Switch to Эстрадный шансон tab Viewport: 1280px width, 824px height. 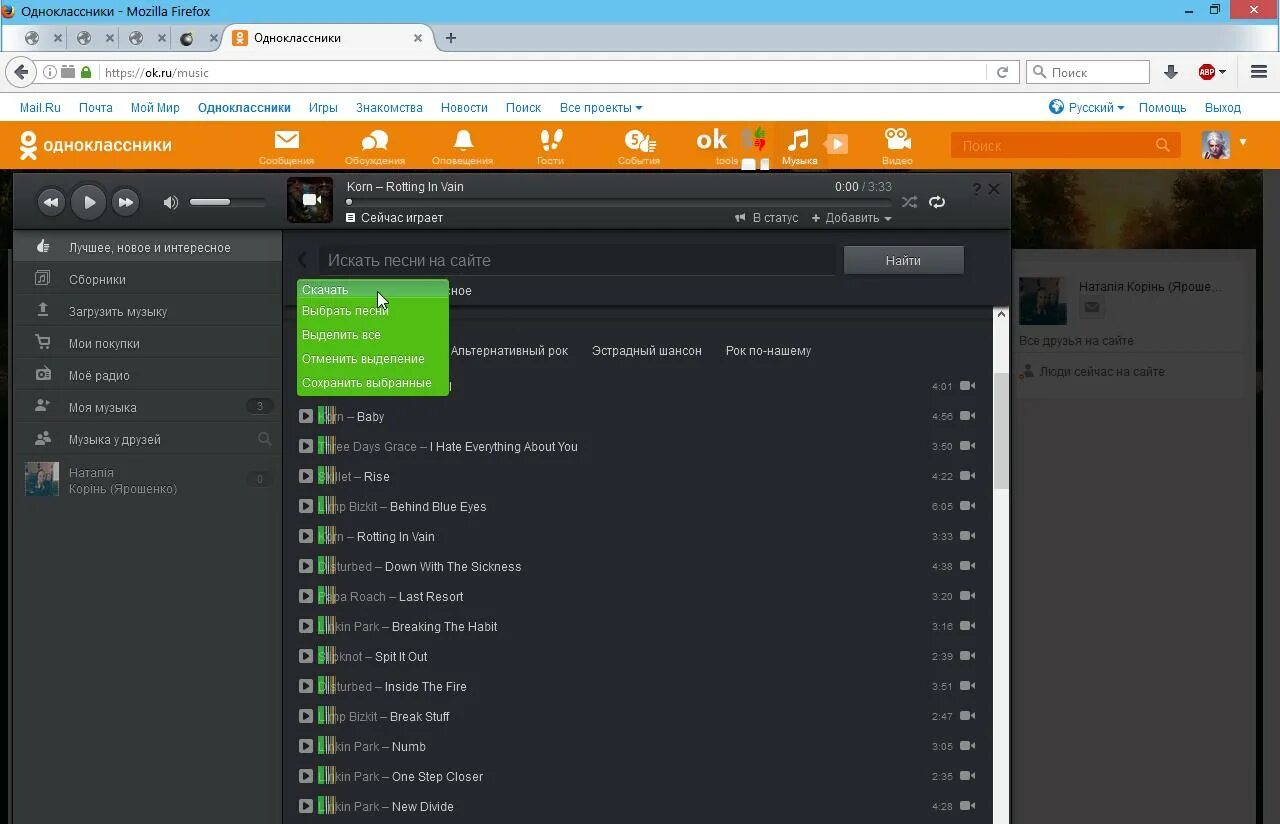coord(647,351)
